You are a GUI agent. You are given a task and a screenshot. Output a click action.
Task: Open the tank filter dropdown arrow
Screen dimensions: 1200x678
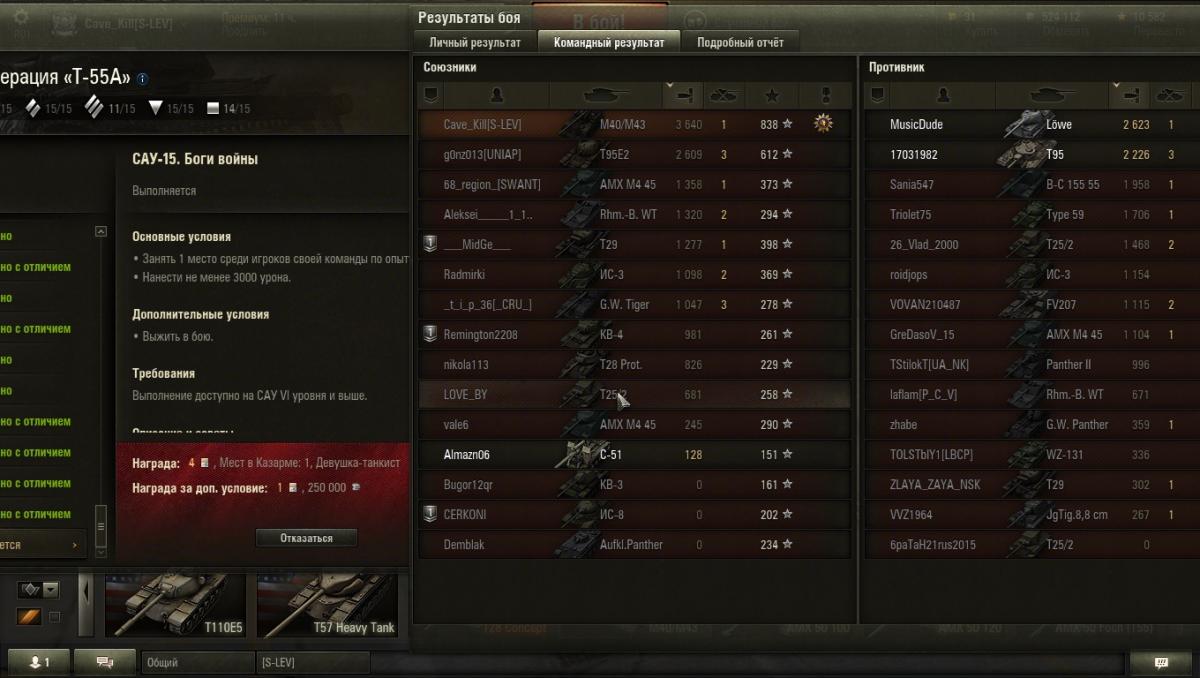(51, 590)
